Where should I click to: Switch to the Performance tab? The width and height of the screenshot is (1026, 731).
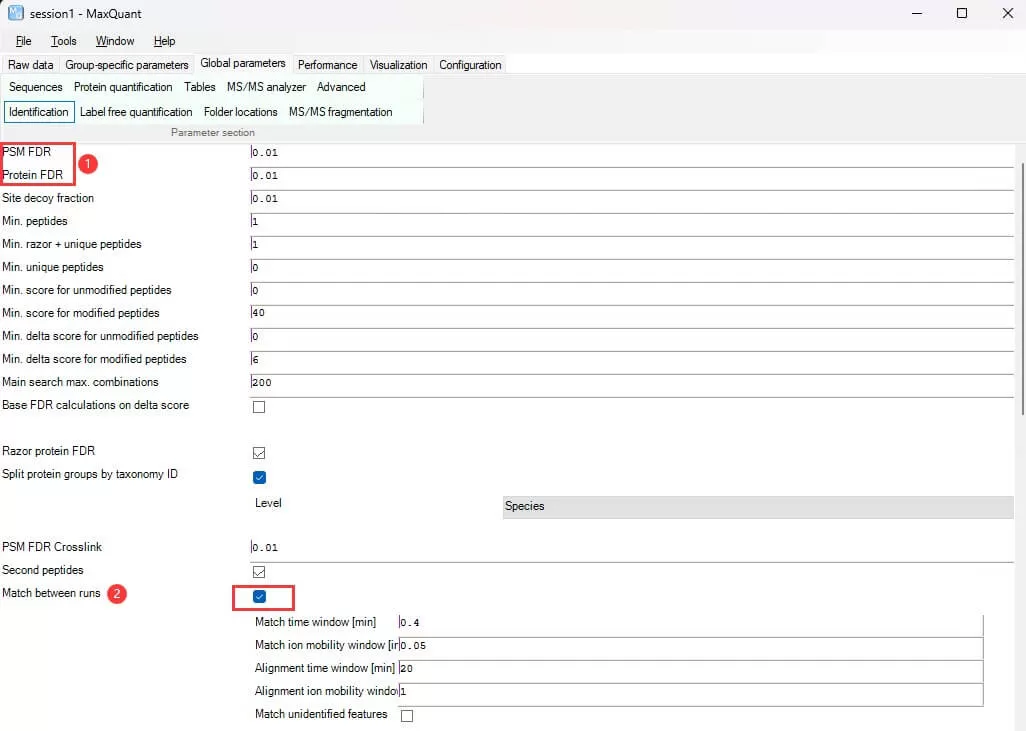click(x=327, y=64)
